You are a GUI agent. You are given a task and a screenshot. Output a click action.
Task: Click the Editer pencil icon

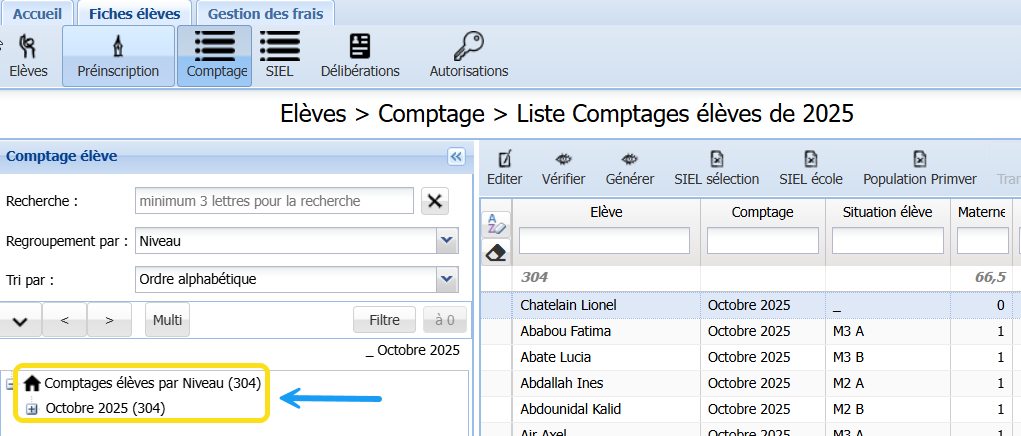pos(504,168)
